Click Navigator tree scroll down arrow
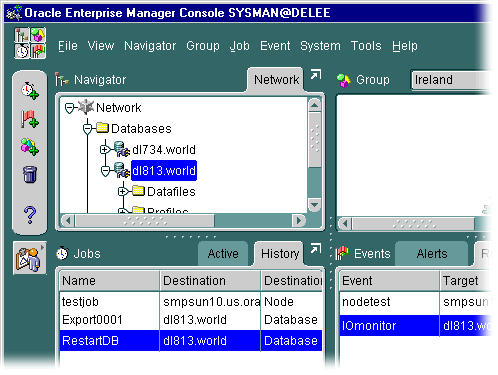This screenshot has width=498, height=375. (314, 204)
